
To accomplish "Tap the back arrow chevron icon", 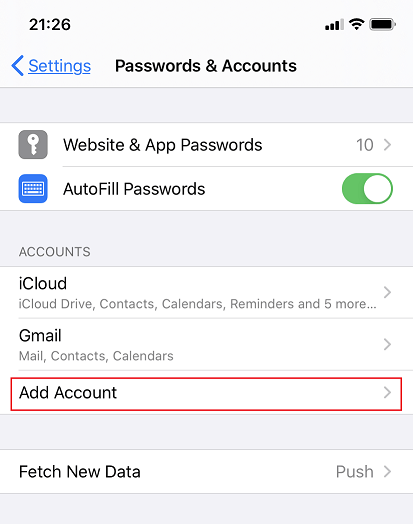I will tap(17, 66).
